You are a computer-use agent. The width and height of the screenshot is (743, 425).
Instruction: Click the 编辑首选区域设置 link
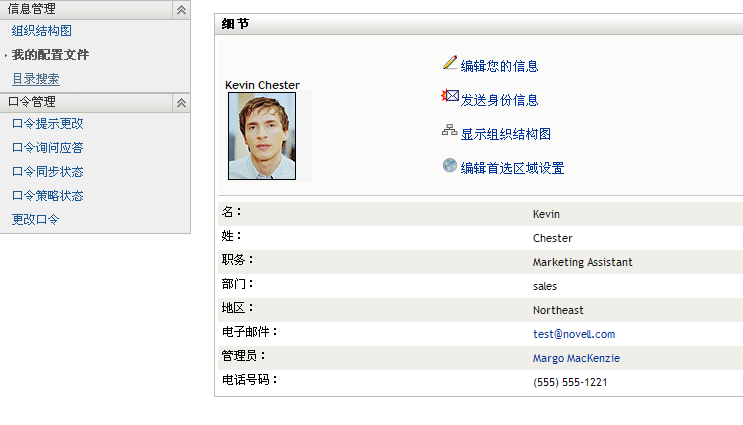point(512,168)
